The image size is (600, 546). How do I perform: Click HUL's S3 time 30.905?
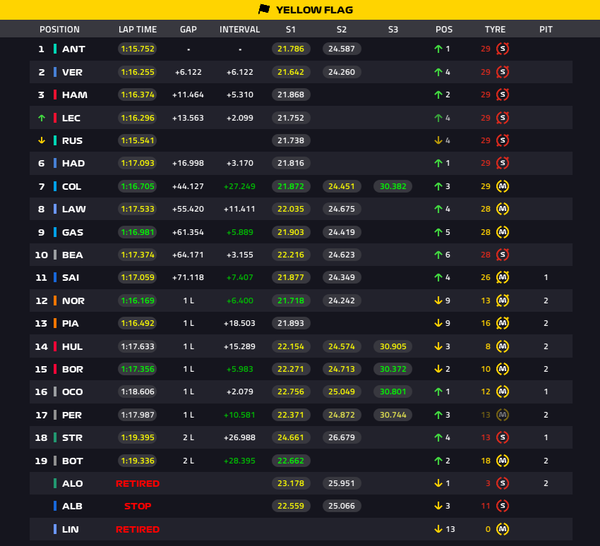(393, 347)
